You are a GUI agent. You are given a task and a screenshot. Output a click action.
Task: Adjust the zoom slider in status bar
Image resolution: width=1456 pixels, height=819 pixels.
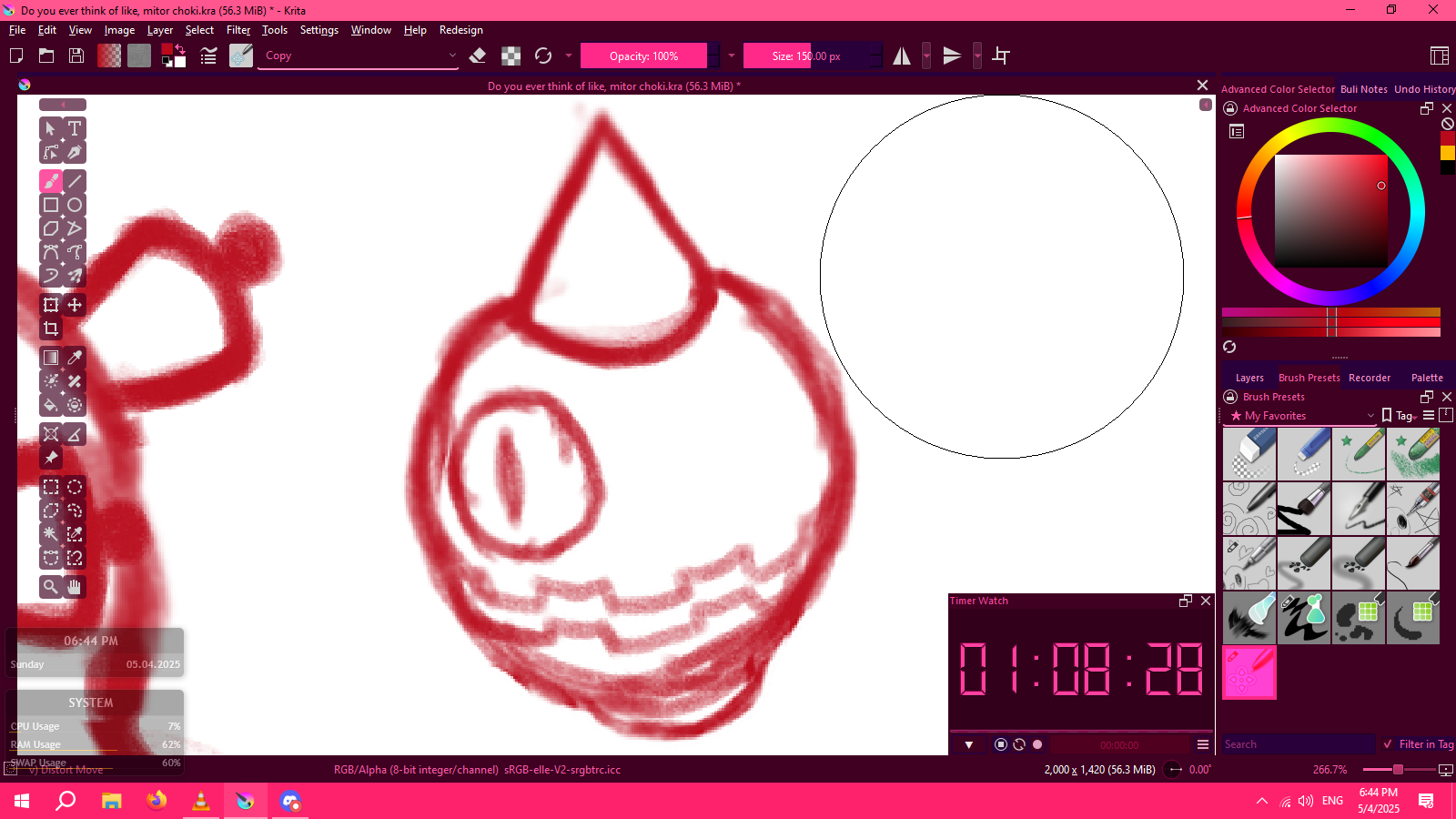coord(1398,770)
